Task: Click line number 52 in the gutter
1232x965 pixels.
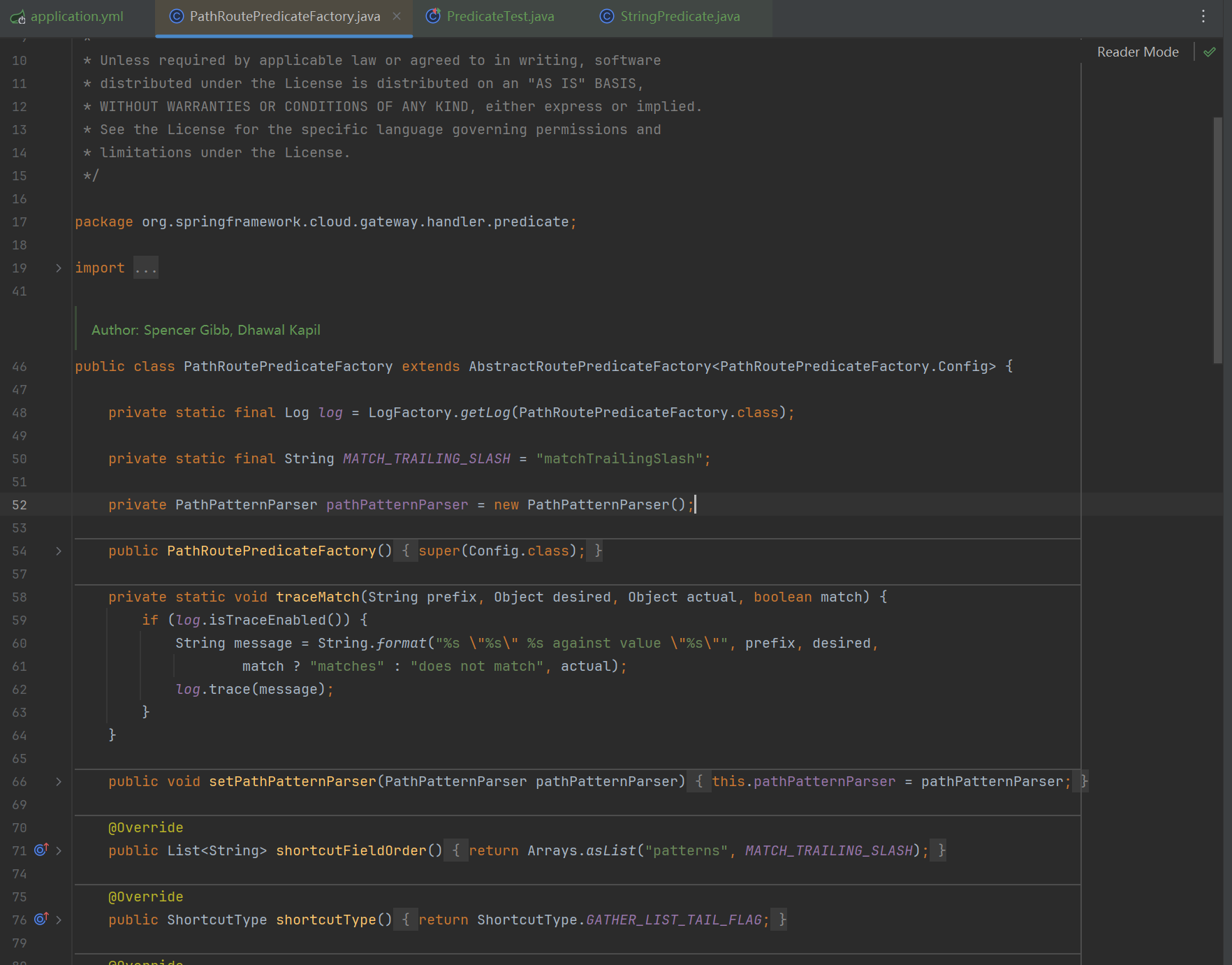Action: [20, 505]
